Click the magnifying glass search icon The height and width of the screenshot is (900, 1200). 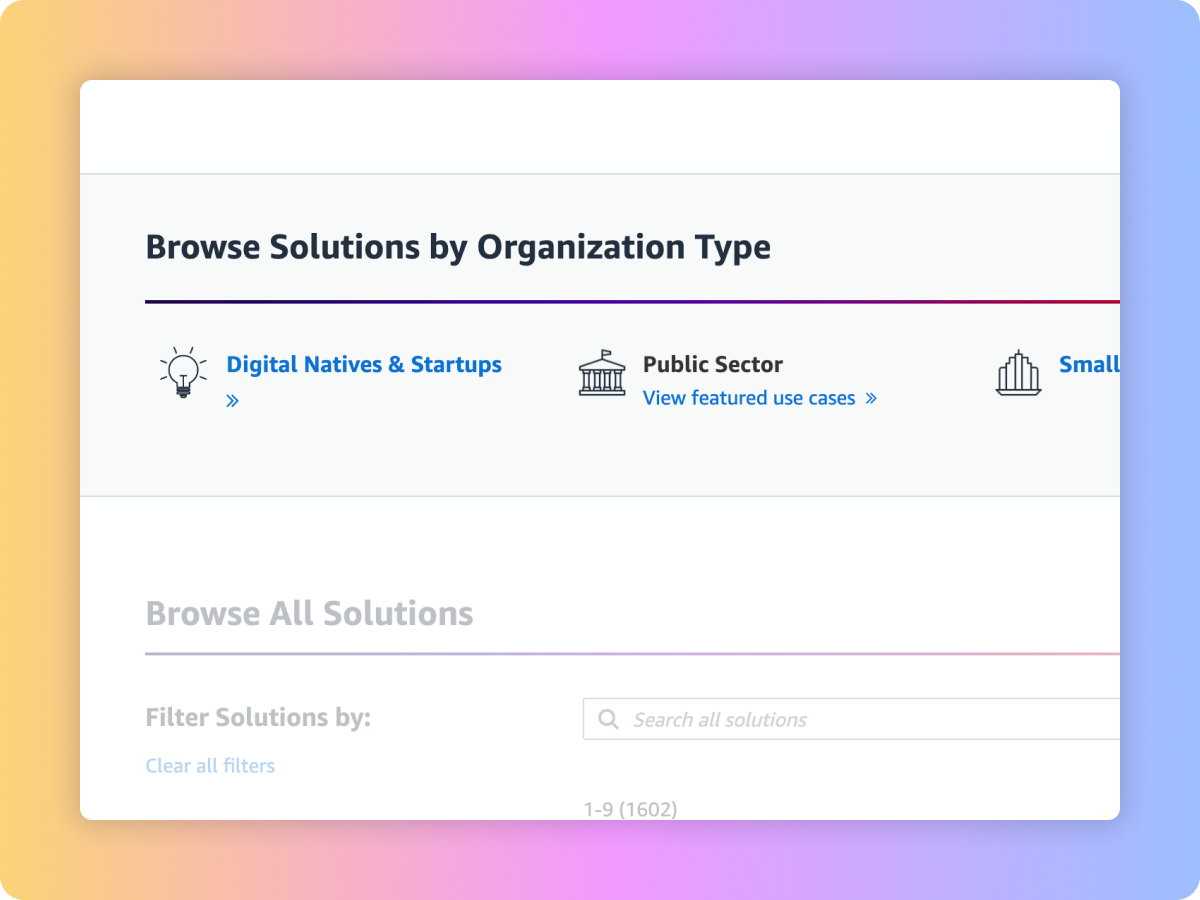coord(607,719)
